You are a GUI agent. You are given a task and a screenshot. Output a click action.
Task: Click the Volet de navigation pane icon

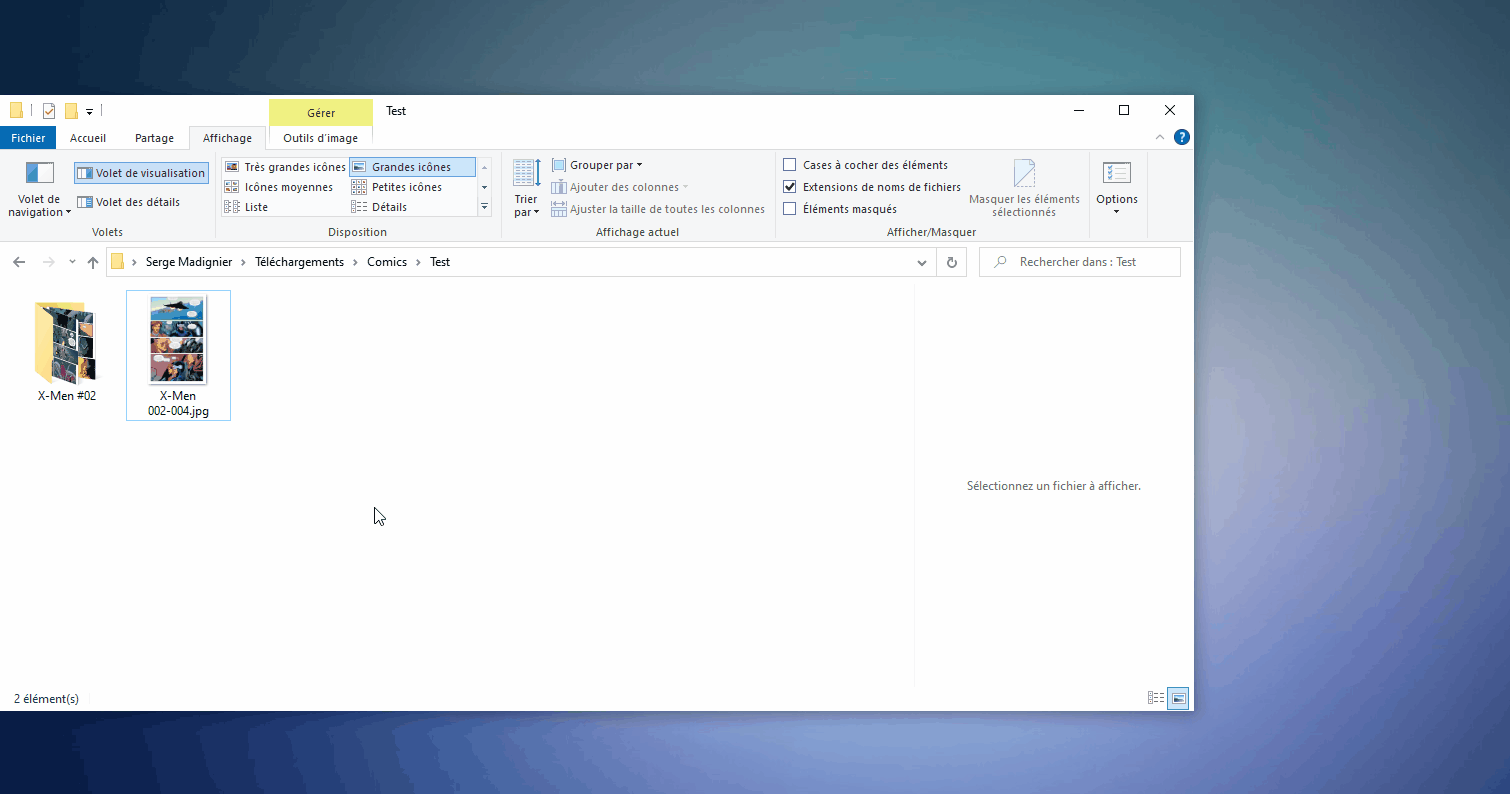coord(40,173)
